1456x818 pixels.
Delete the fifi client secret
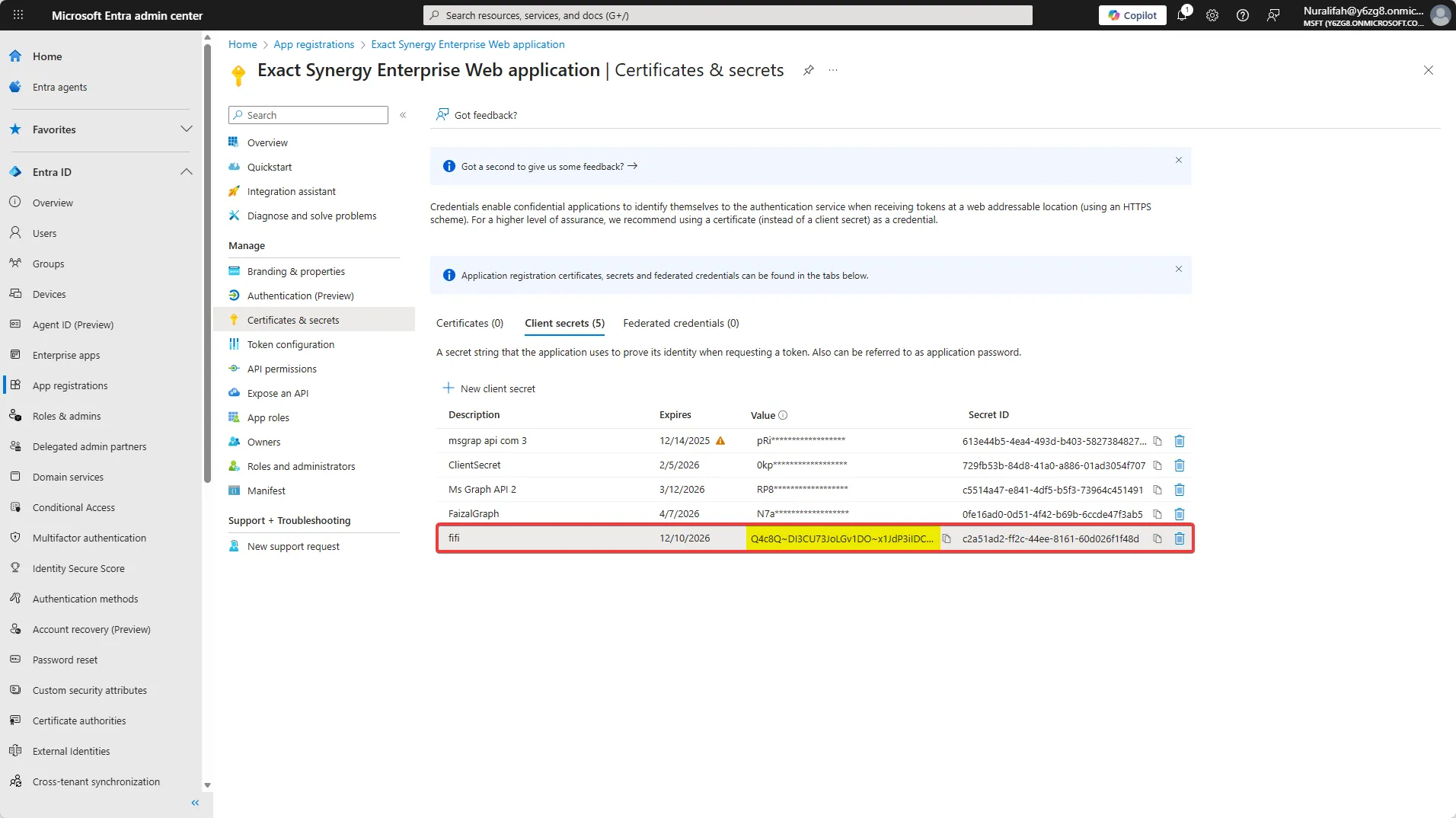[1180, 538]
